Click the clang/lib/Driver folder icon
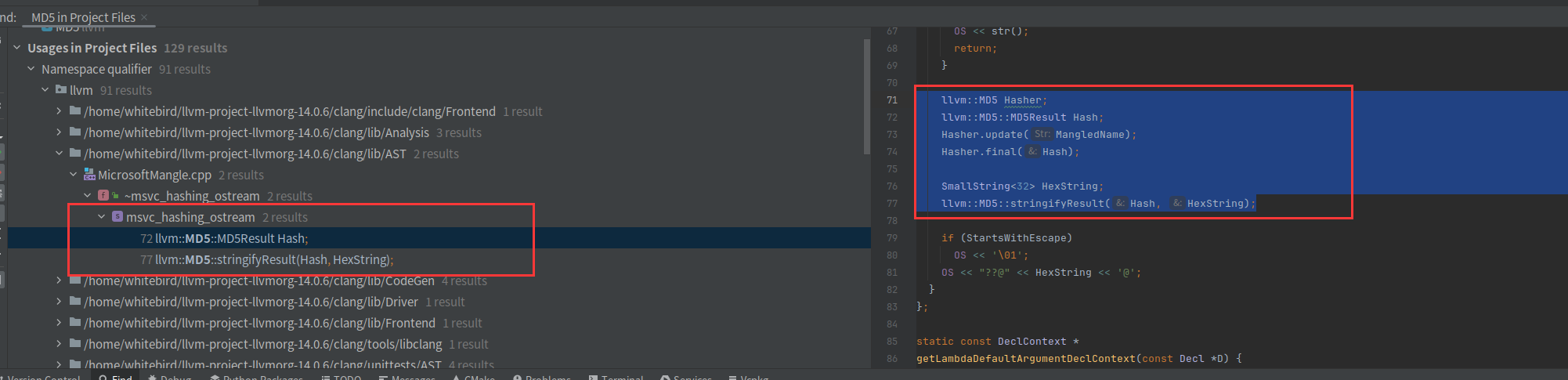This screenshot has height=380, width=1568. coord(75,302)
